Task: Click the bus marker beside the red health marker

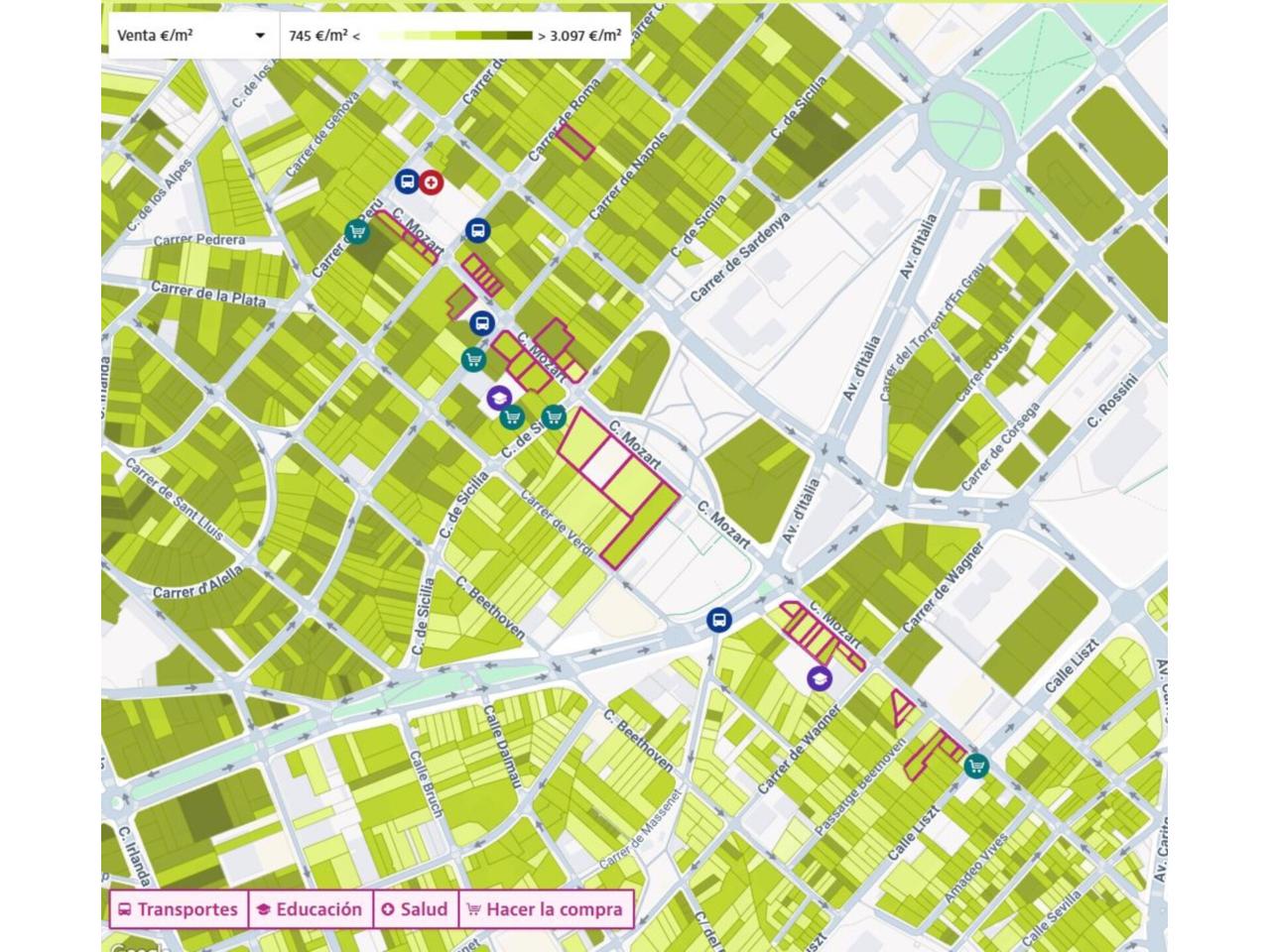Action: tap(406, 181)
